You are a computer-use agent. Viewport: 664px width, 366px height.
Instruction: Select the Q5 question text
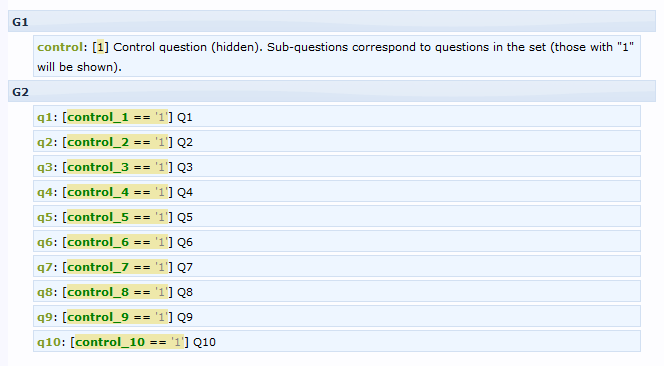[x=185, y=217]
